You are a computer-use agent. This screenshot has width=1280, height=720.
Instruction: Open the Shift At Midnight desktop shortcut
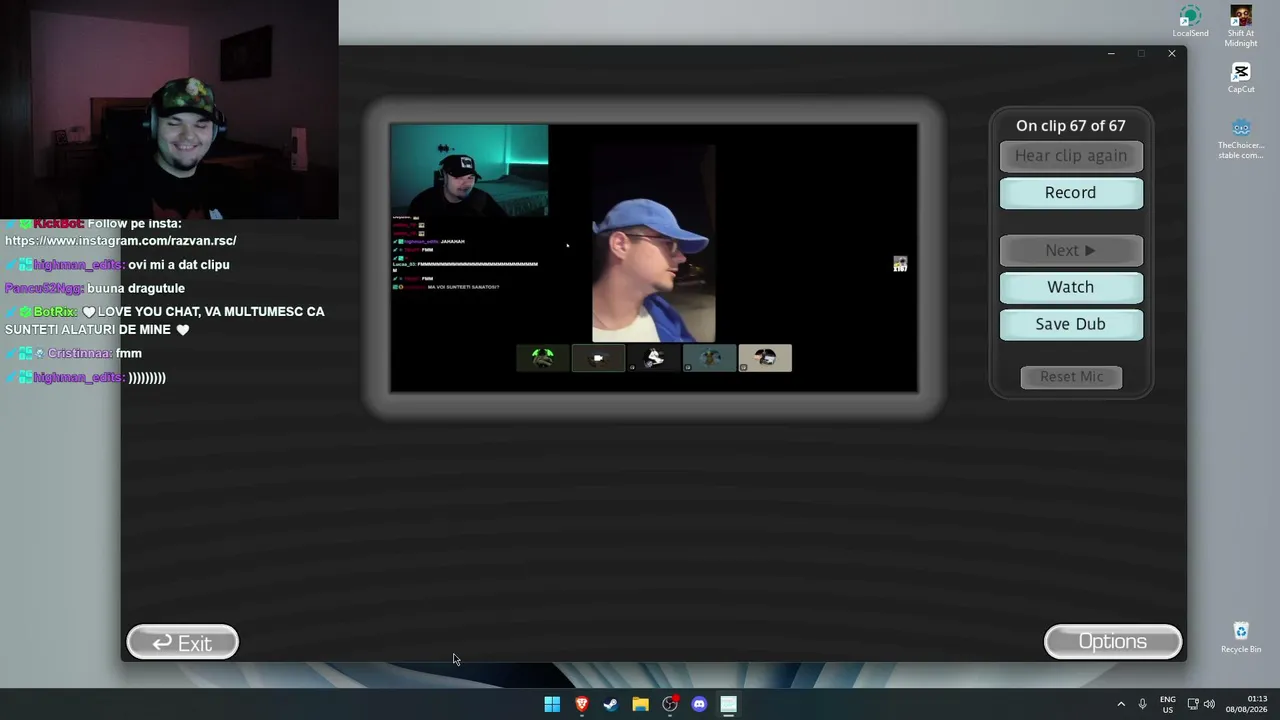click(x=1241, y=27)
